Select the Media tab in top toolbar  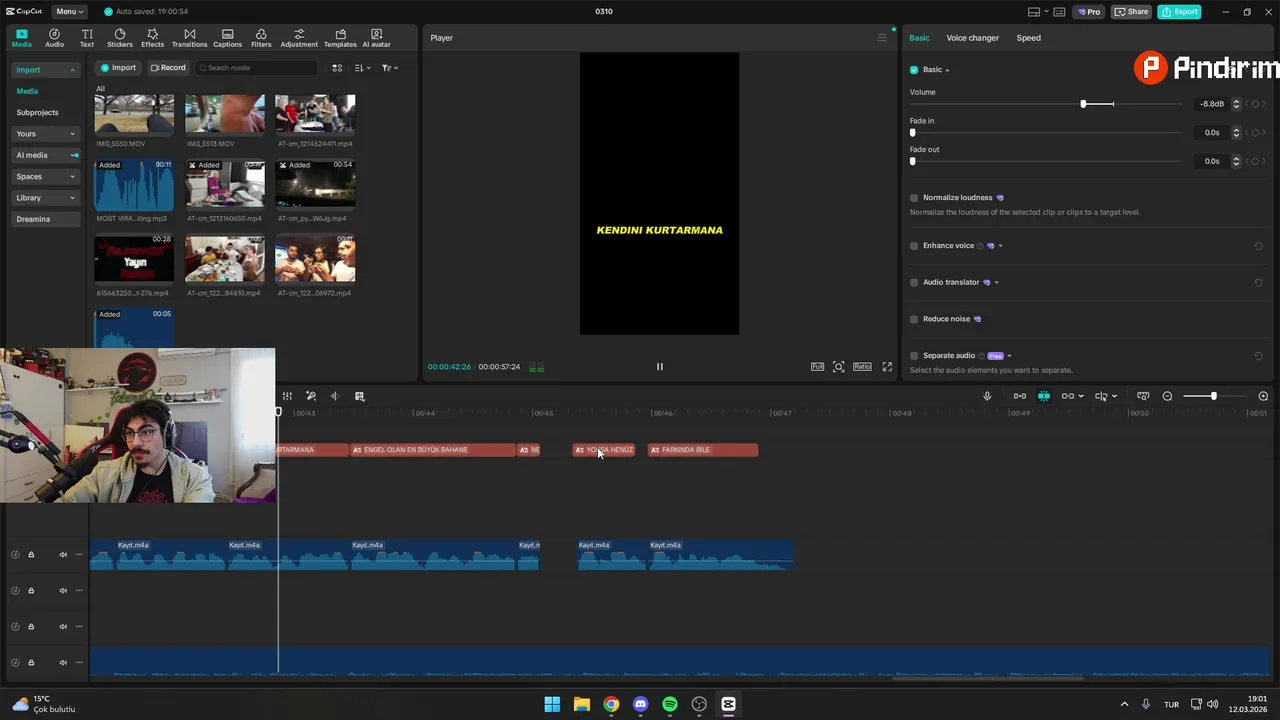click(x=21, y=38)
